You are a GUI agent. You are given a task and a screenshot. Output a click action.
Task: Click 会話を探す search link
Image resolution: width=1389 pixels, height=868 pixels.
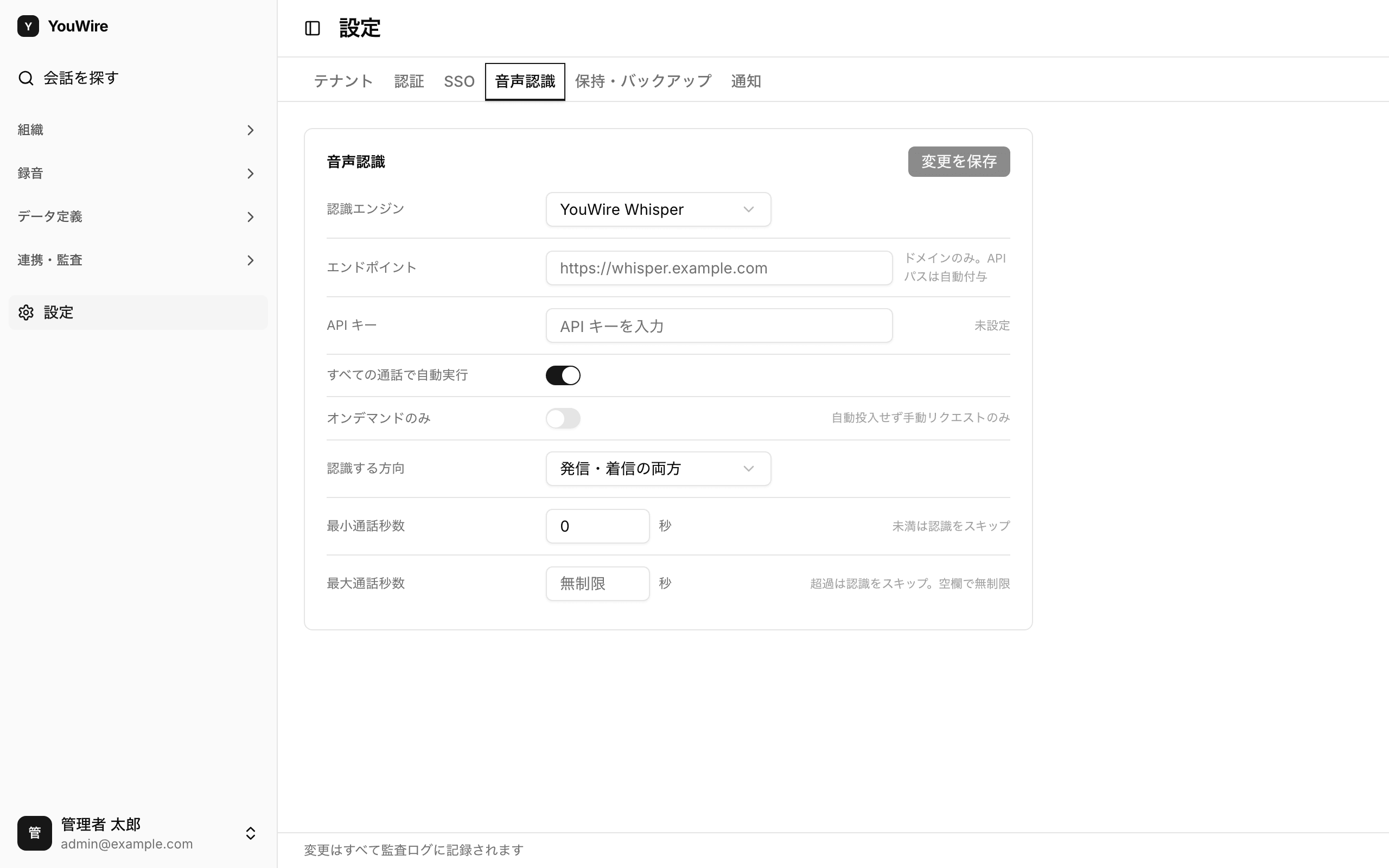point(138,78)
